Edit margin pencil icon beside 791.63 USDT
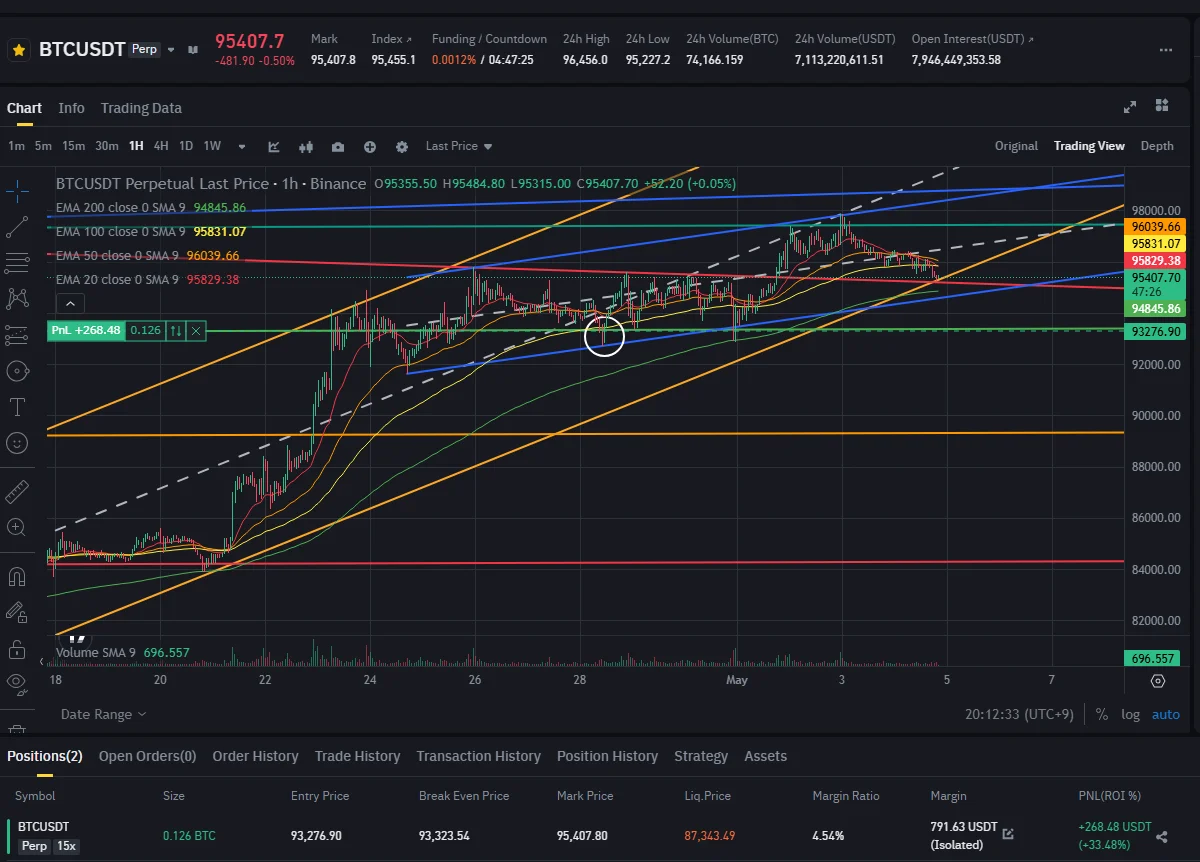 click(x=1008, y=833)
